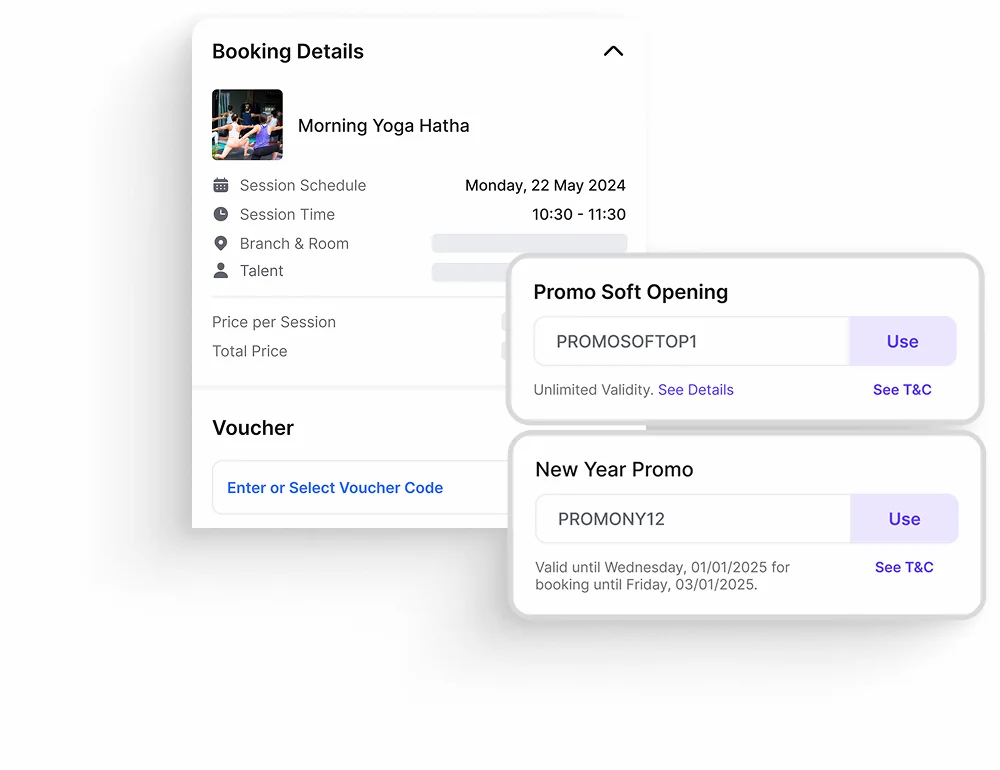The width and height of the screenshot is (1000, 770).
Task: Use the Promo Soft Opening voucher
Action: point(902,342)
